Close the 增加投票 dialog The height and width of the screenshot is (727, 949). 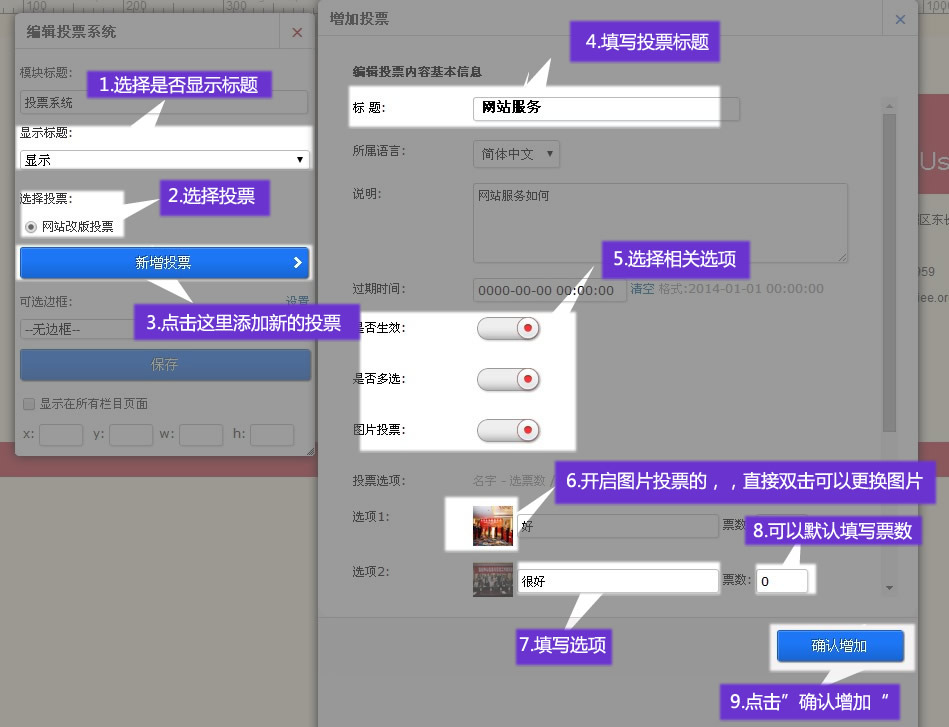pos(900,19)
